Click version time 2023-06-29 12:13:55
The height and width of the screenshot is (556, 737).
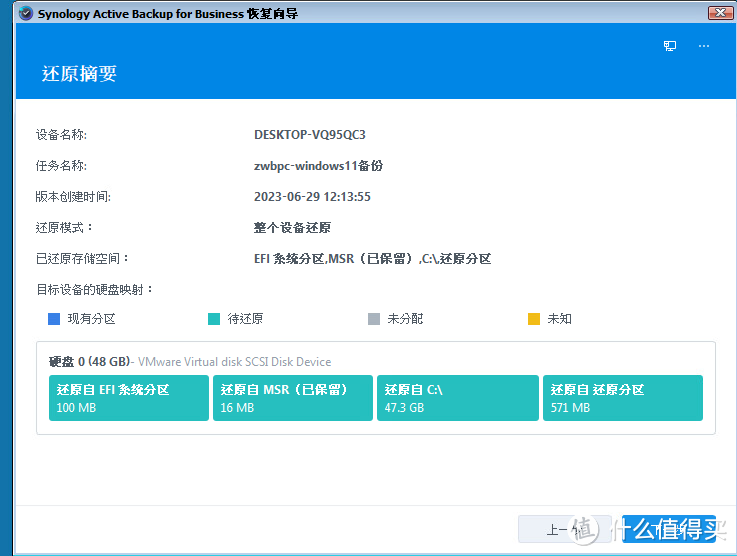coord(312,196)
